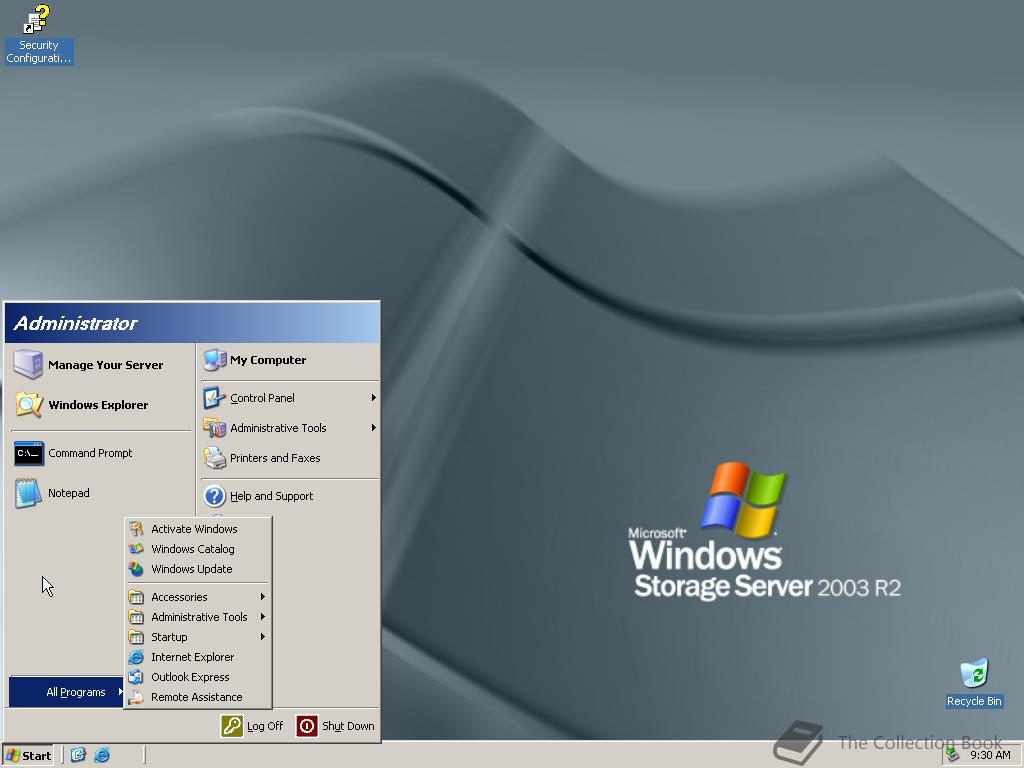Click the 9:30 AM taskbar clock
Image resolution: width=1024 pixels, height=768 pixels.
990,755
